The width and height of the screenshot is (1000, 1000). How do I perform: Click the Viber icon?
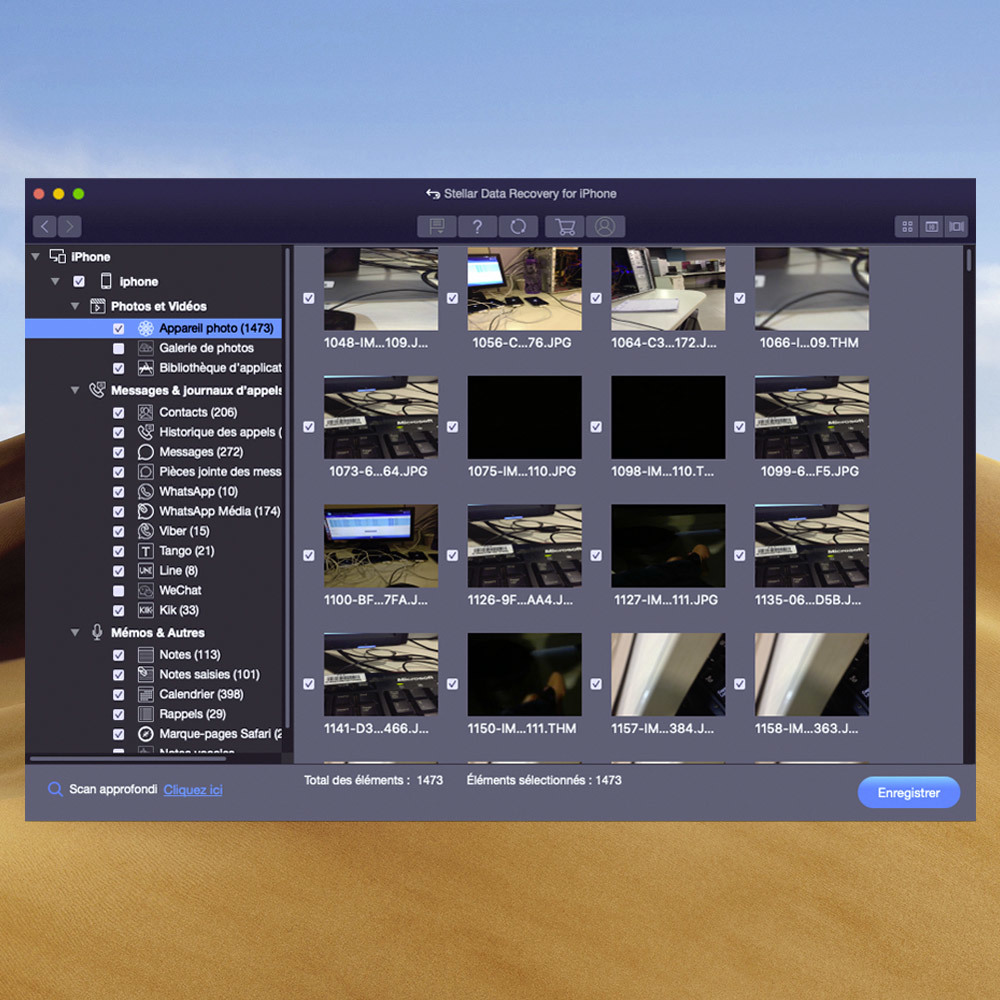tap(145, 531)
